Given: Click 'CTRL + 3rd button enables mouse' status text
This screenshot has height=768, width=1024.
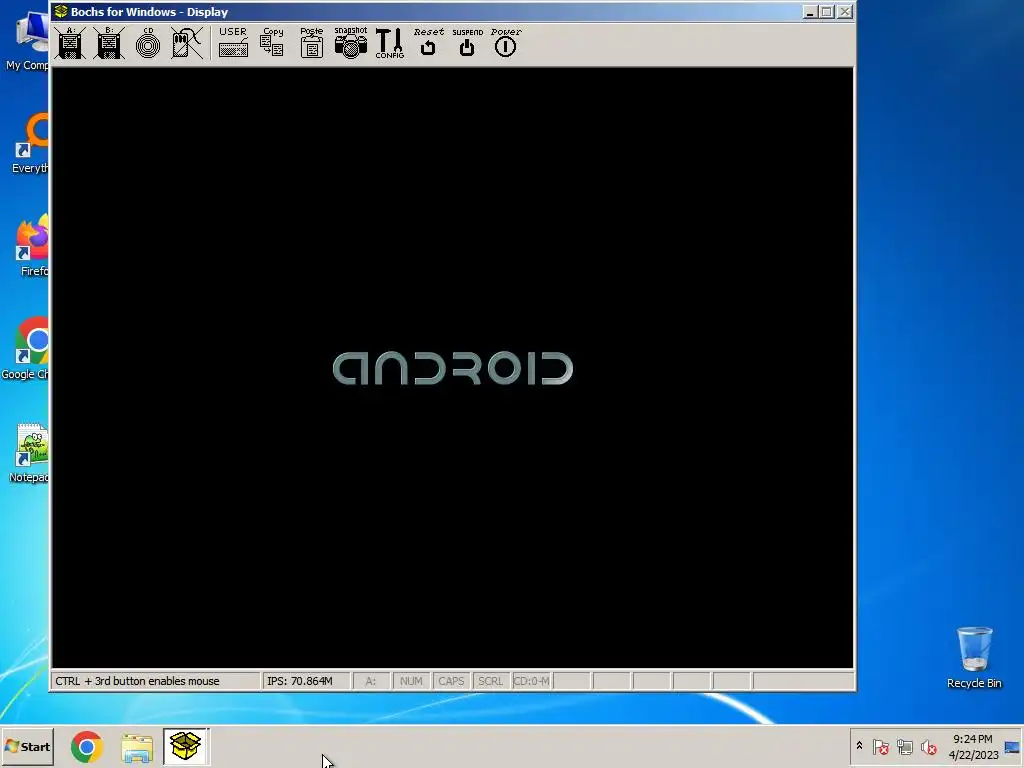Looking at the screenshot, I should pos(137,681).
